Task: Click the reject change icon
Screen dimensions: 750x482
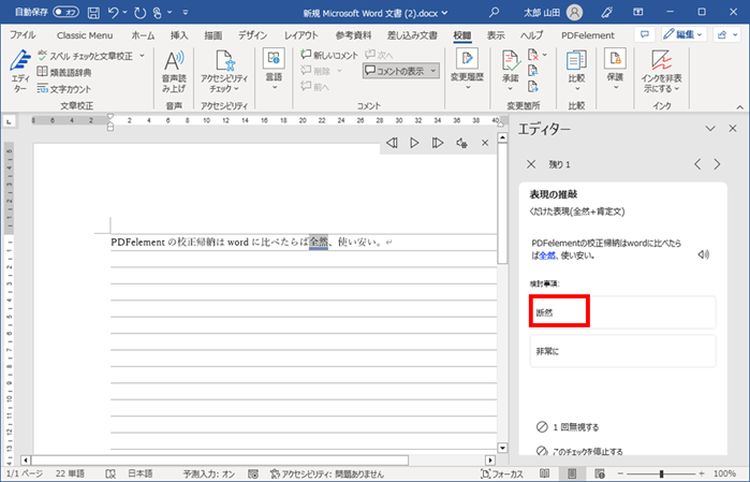Action: coord(533,55)
